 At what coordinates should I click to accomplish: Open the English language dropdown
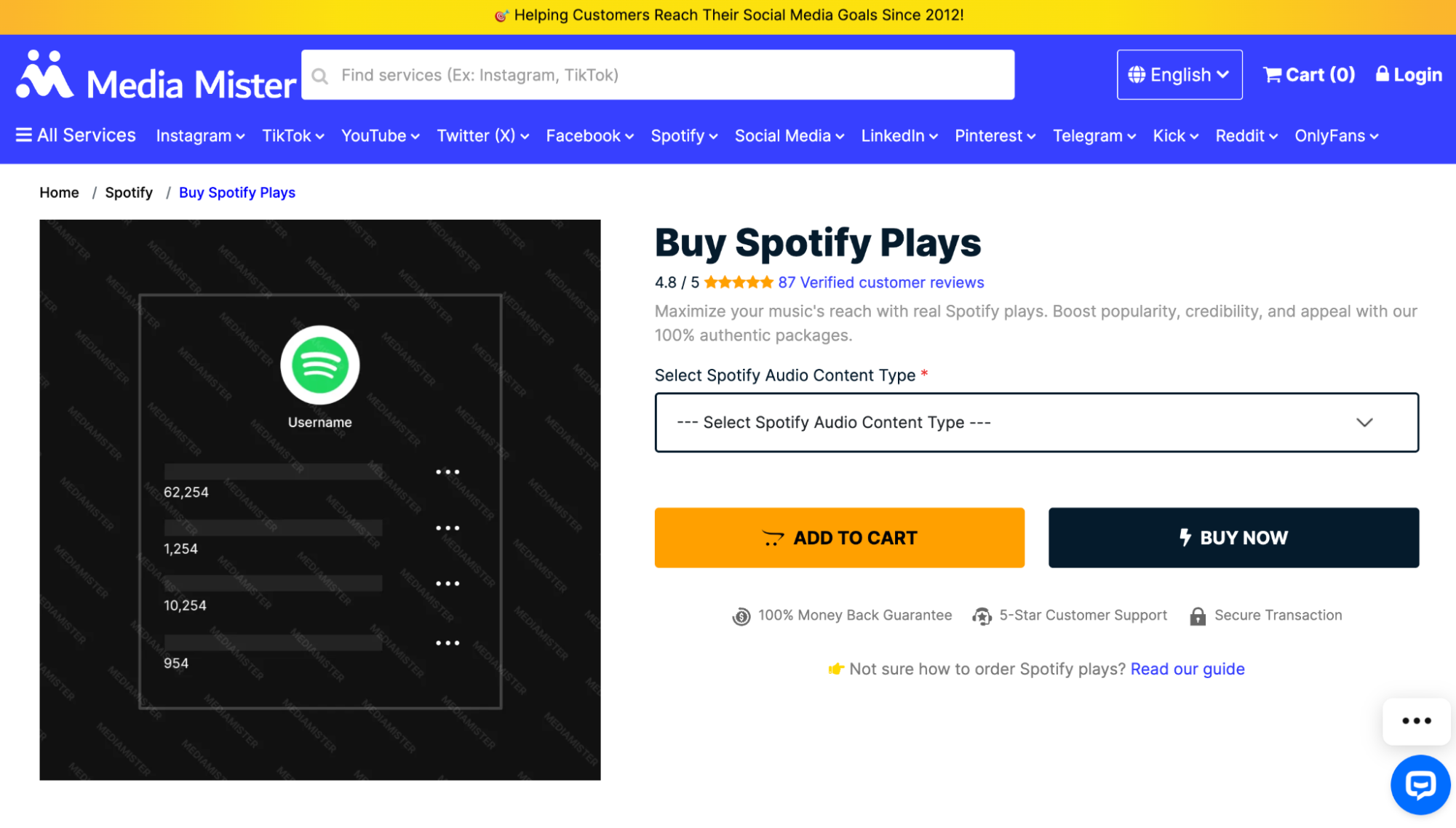tap(1179, 75)
